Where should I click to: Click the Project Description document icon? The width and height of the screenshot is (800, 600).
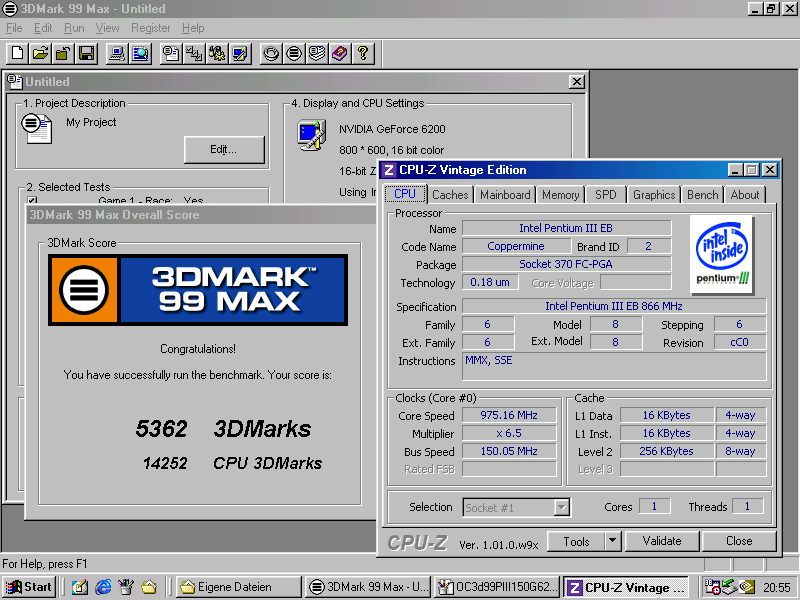[36, 129]
